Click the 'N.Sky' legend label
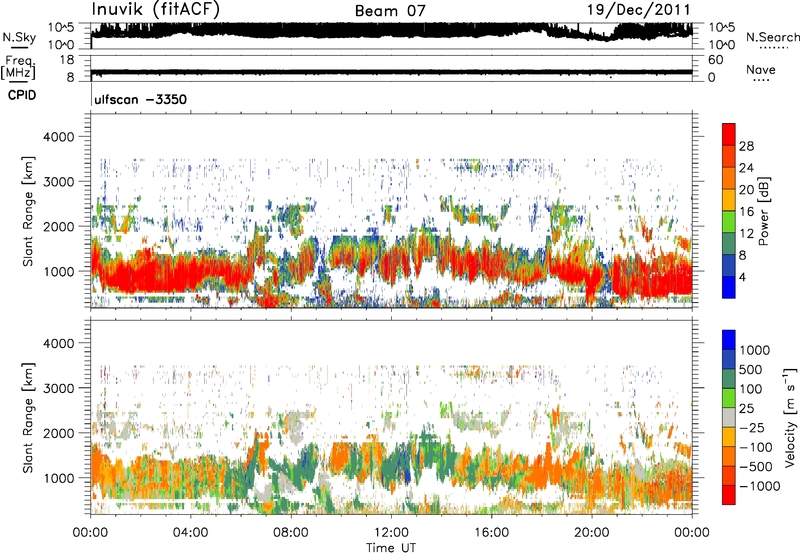This screenshot has height=554, width=800. 19,37
